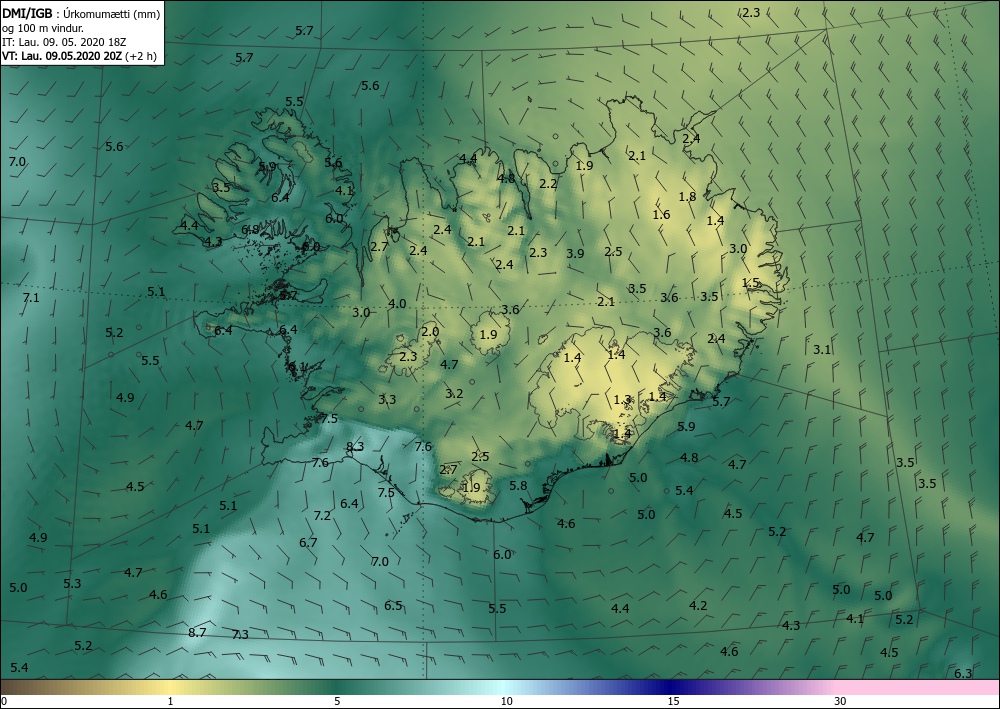Viewport: 1000px width, 709px height.
Task: Pick the brown start of the color scale
Action: point(19,687)
